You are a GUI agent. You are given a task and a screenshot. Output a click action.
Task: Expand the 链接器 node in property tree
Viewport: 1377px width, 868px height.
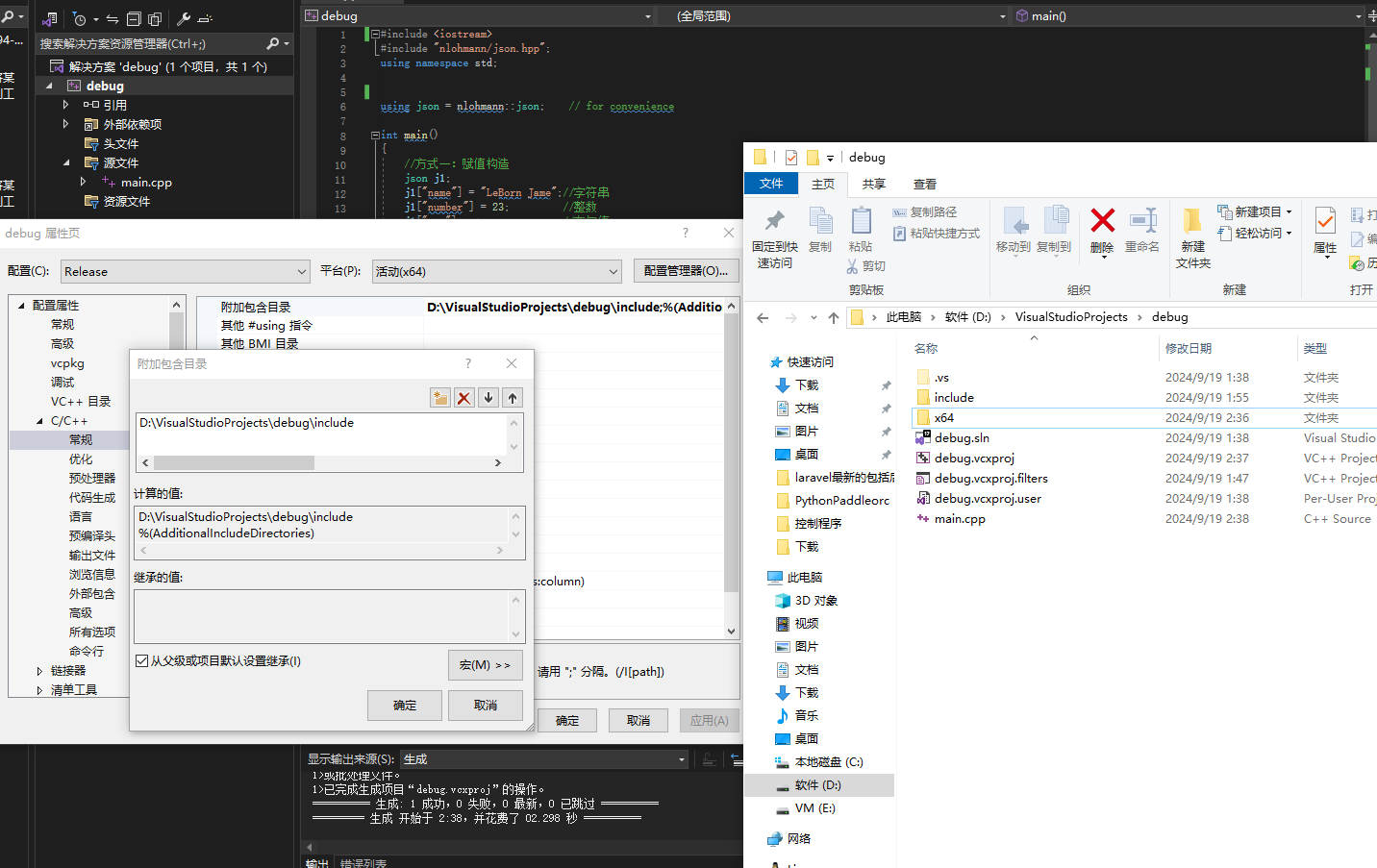[x=39, y=671]
